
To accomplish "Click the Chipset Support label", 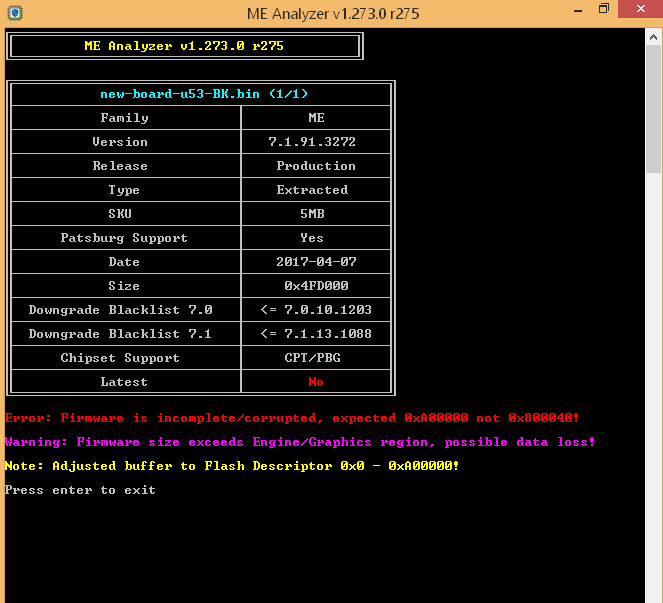I will (x=120, y=358).
